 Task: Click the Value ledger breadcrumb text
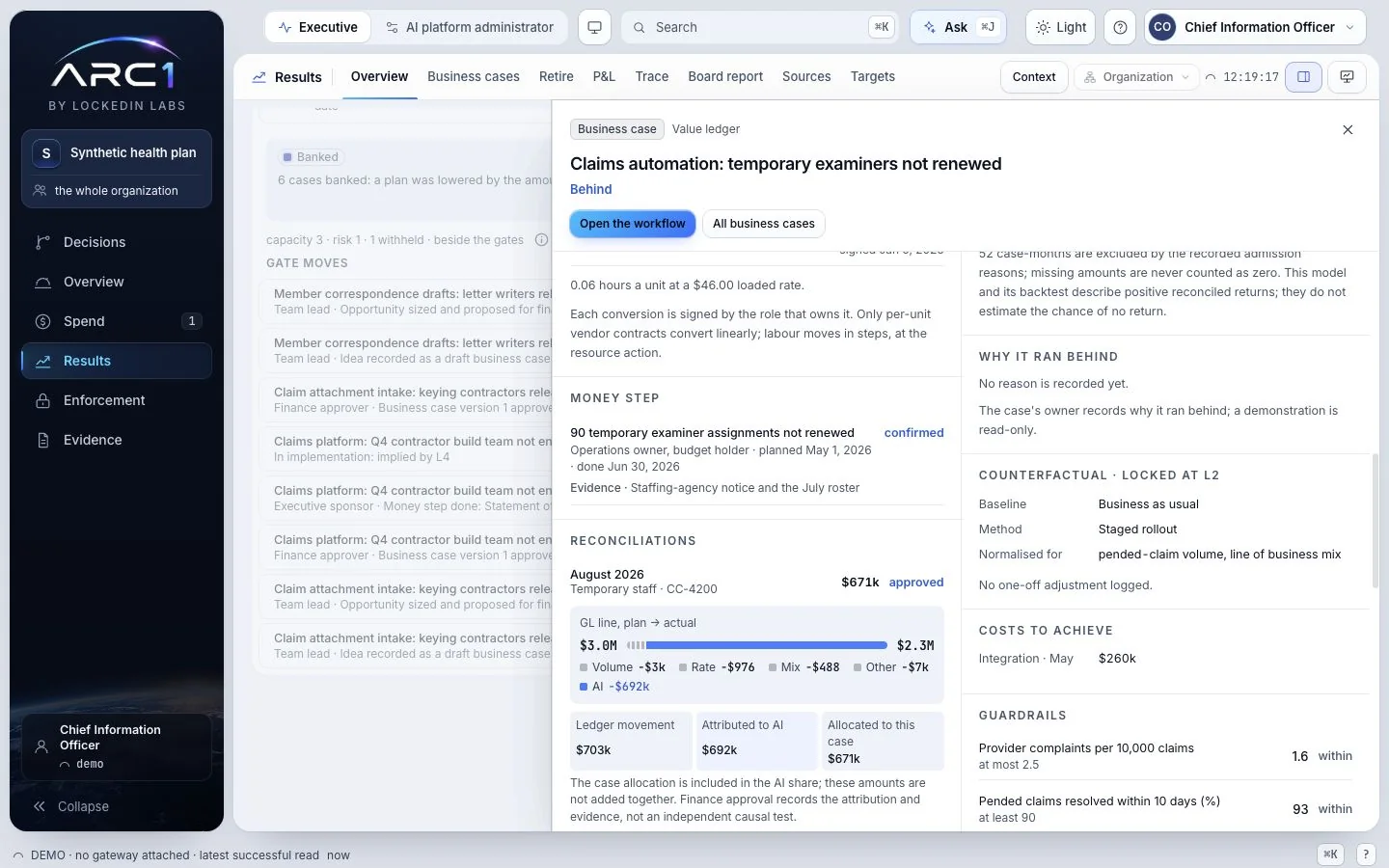tap(706, 129)
